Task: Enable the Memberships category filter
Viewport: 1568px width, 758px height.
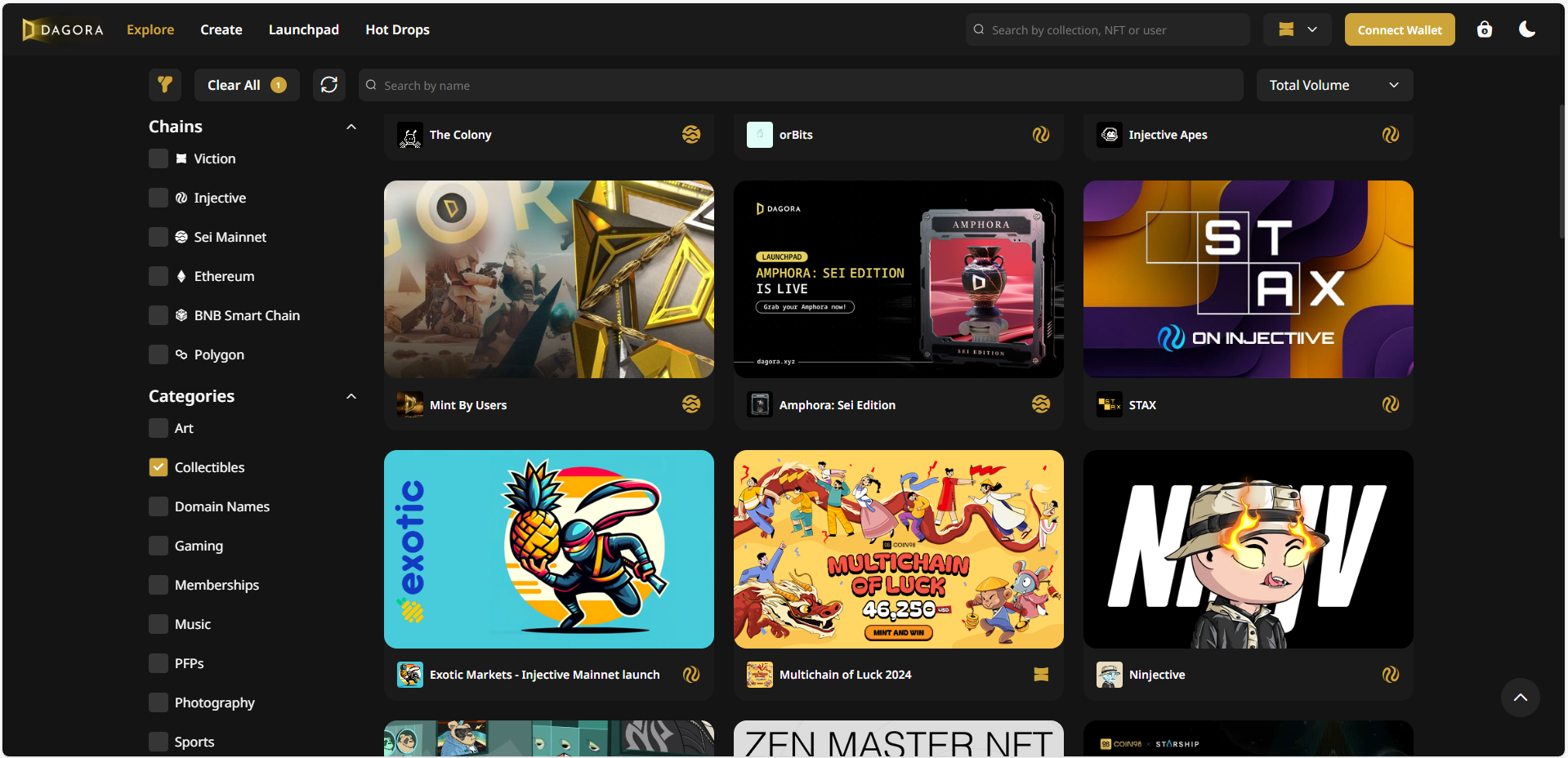Action: point(159,585)
